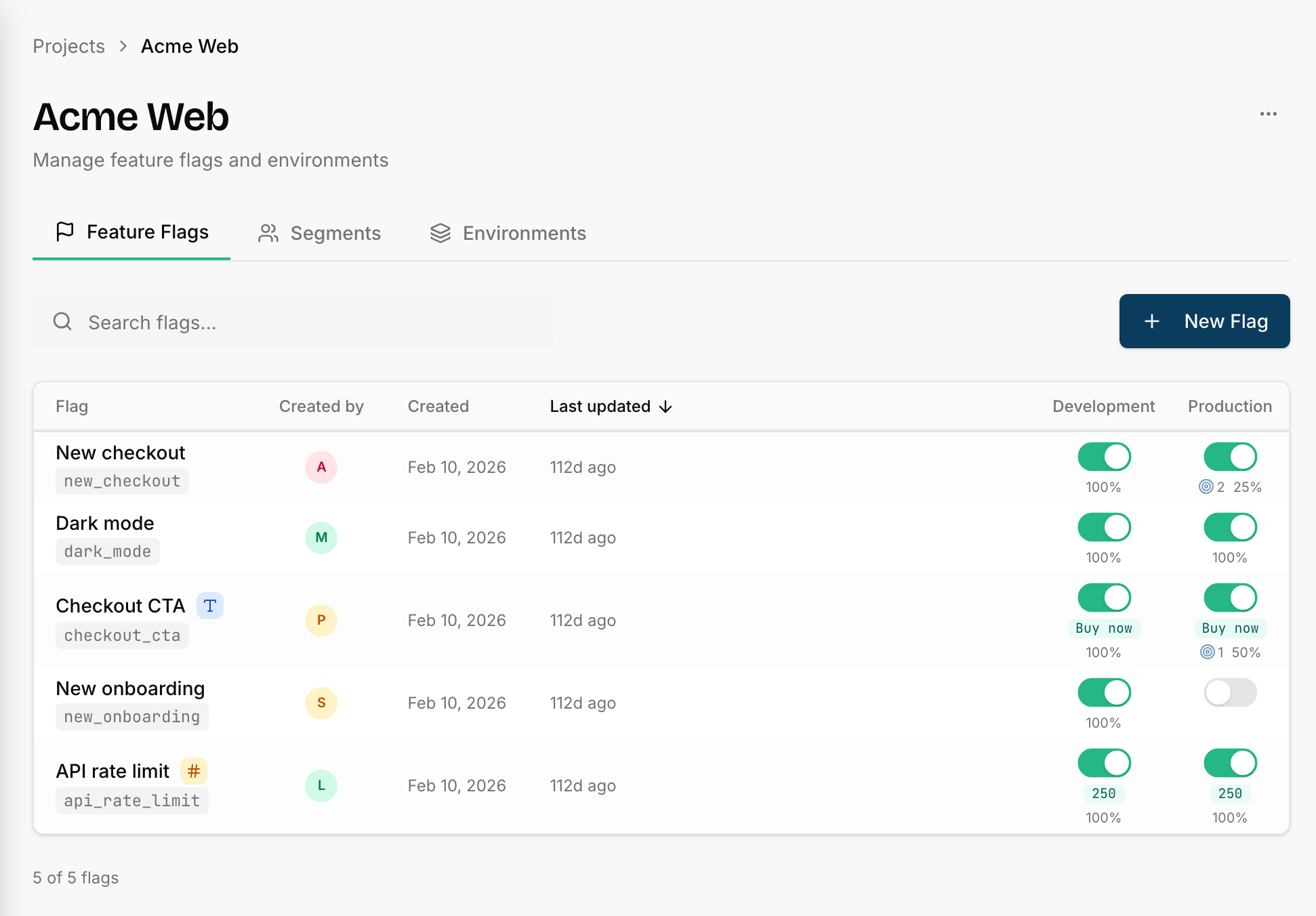
Task: Click the new_checkout key chip
Action: click(122, 481)
